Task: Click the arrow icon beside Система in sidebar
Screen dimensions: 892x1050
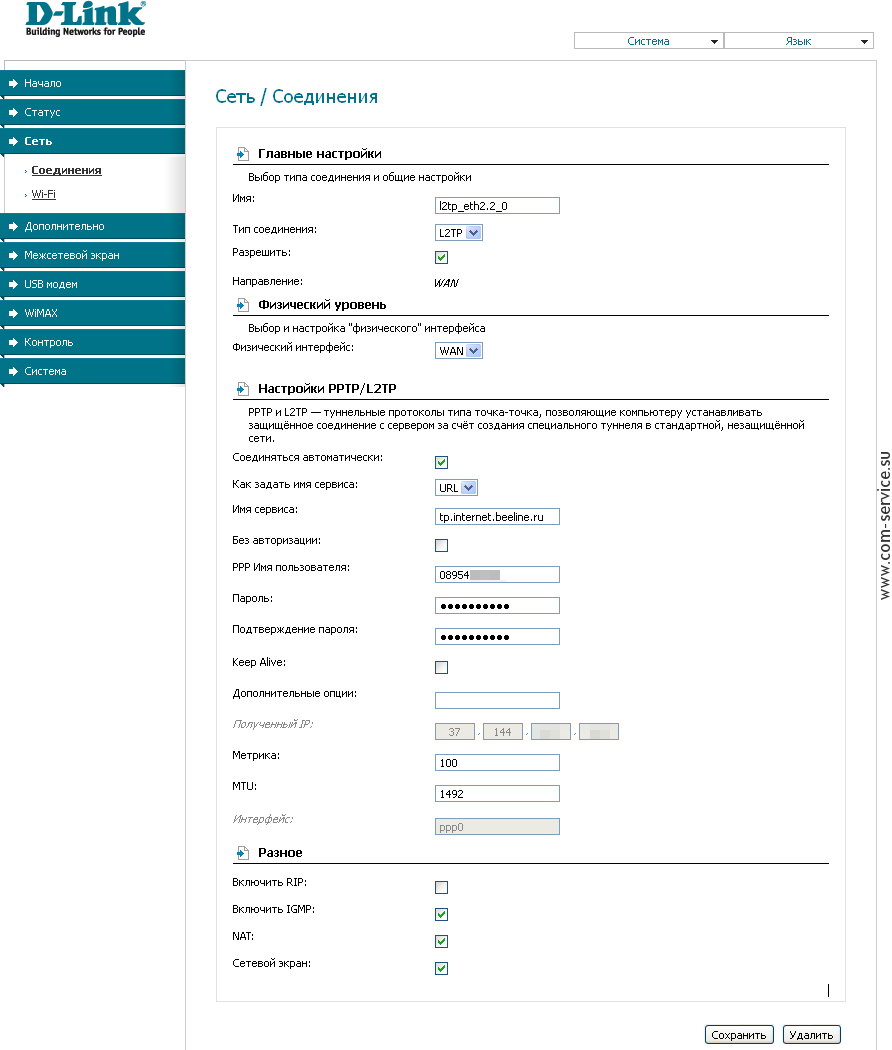Action: tap(13, 372)
